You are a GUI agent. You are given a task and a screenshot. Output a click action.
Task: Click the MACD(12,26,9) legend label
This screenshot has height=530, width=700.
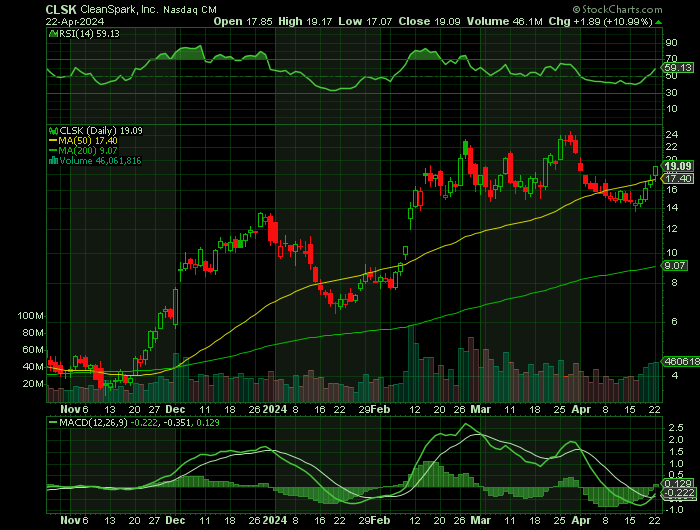tap(94, 422)
